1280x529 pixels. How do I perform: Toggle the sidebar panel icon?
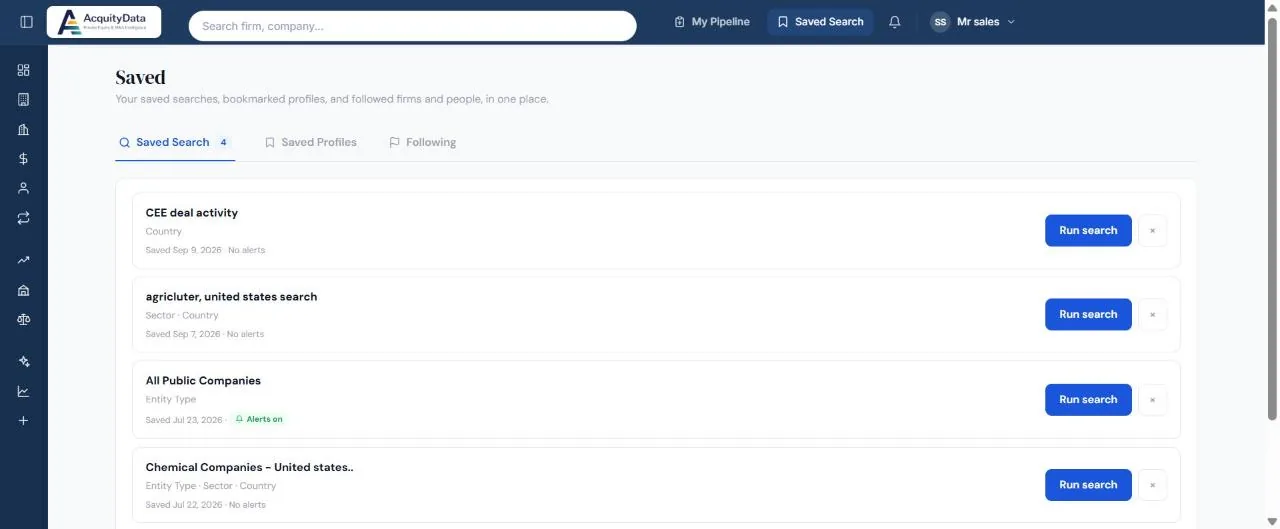coord(26,22)
